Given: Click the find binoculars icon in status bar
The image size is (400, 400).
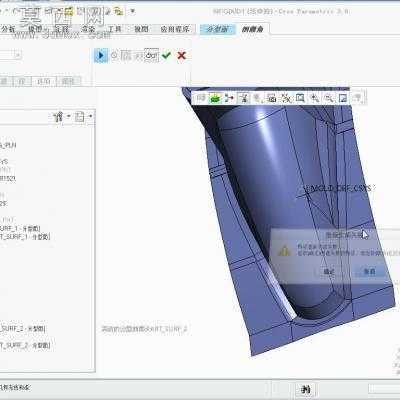Looking at the screenshot, I should click(306, 389).
